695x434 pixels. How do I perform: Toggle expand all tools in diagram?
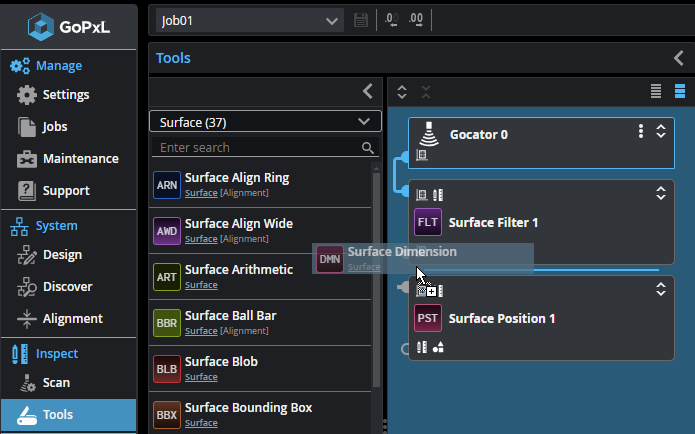click(x=402, y=91)
